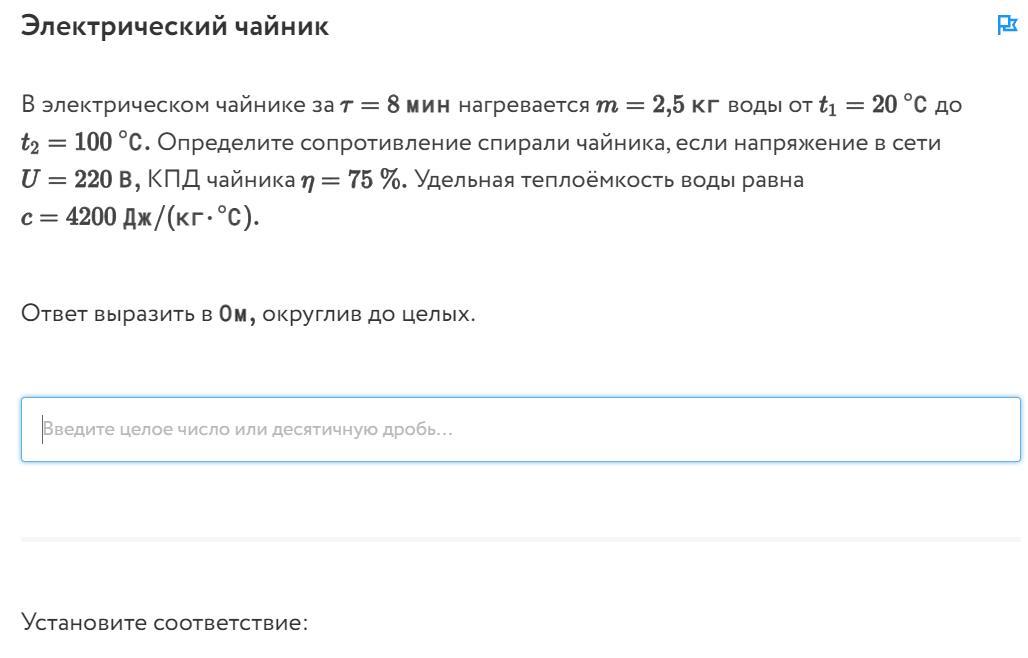Screen dimensions: 1028x658
Task: Click the phrase "Ответ выразить в"
Action: 117,314
